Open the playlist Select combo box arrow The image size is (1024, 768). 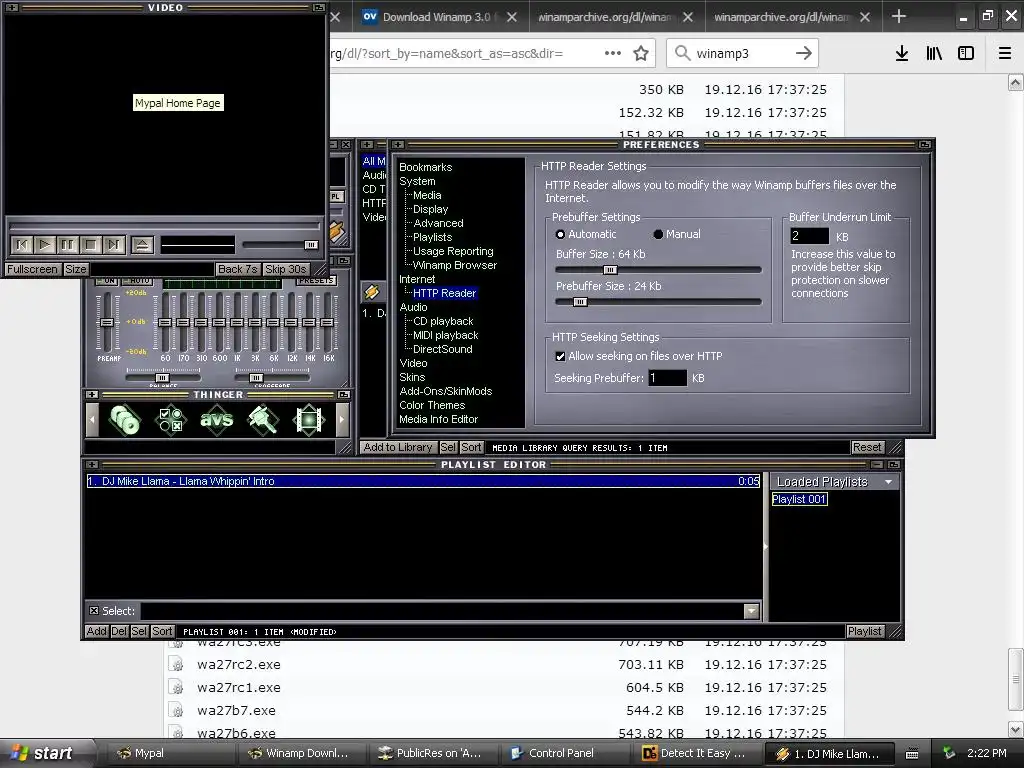[x=752, y=611]
